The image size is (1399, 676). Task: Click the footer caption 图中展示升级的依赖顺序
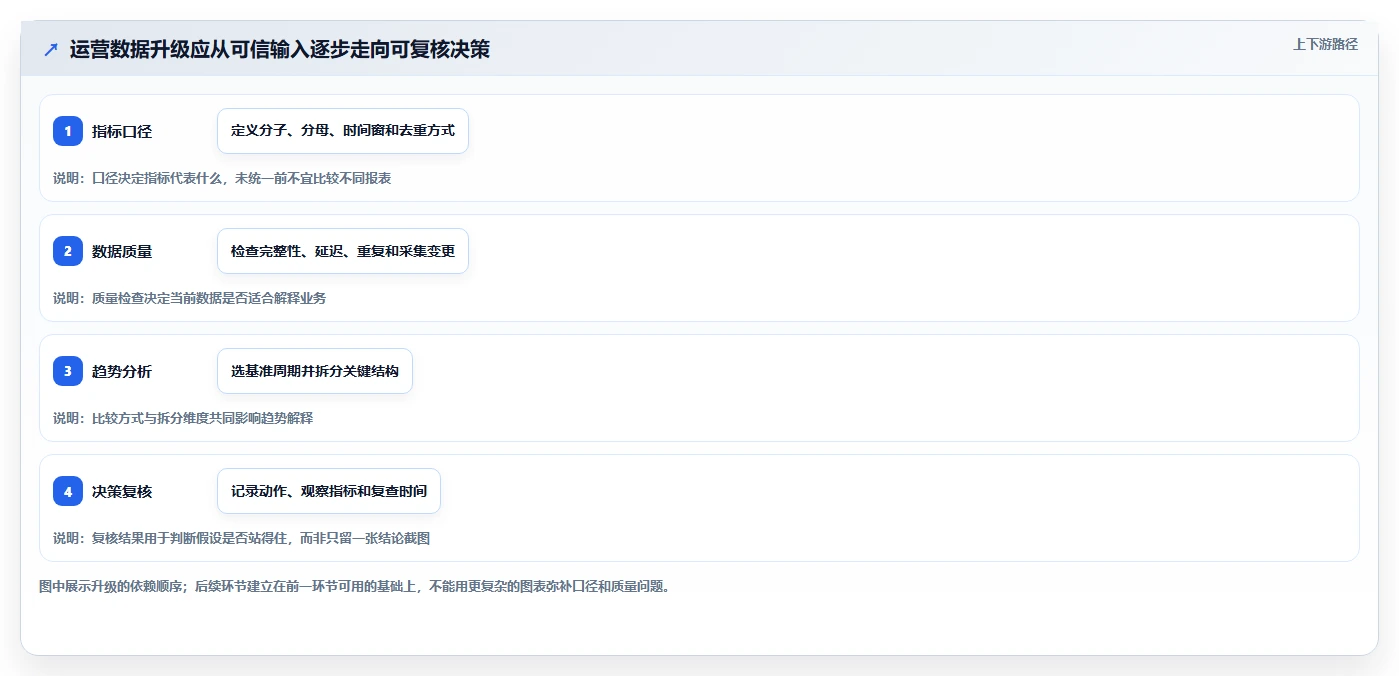[x=354, y=586]
